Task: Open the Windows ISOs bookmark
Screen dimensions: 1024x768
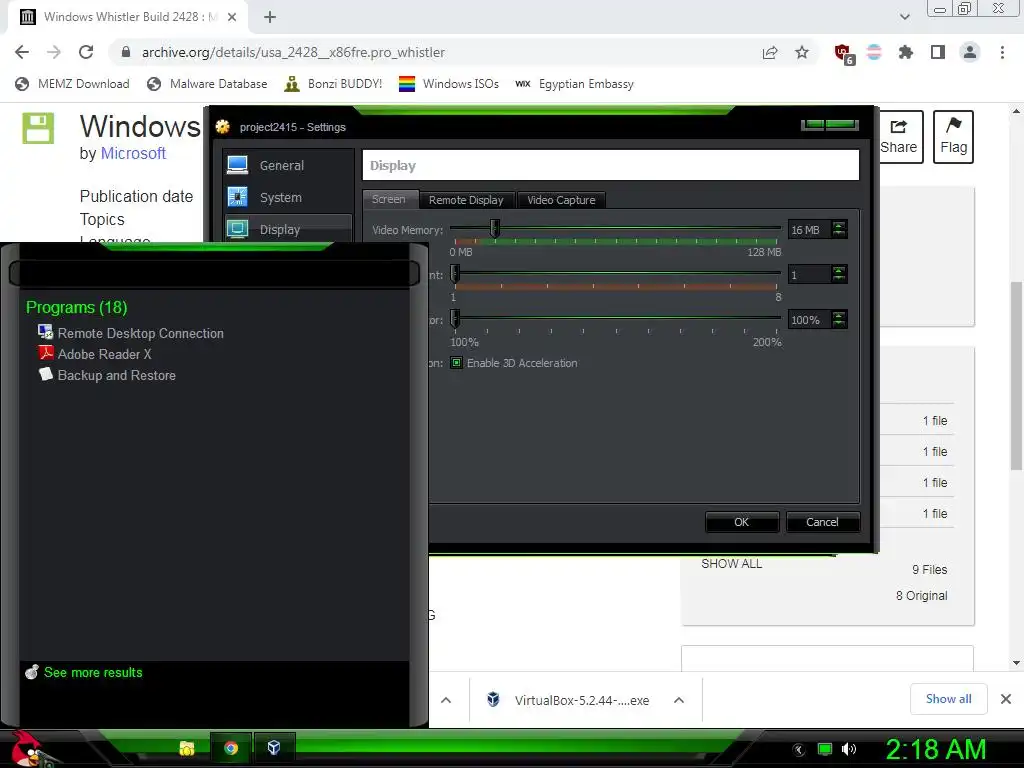Action: [x=449, y=84]
